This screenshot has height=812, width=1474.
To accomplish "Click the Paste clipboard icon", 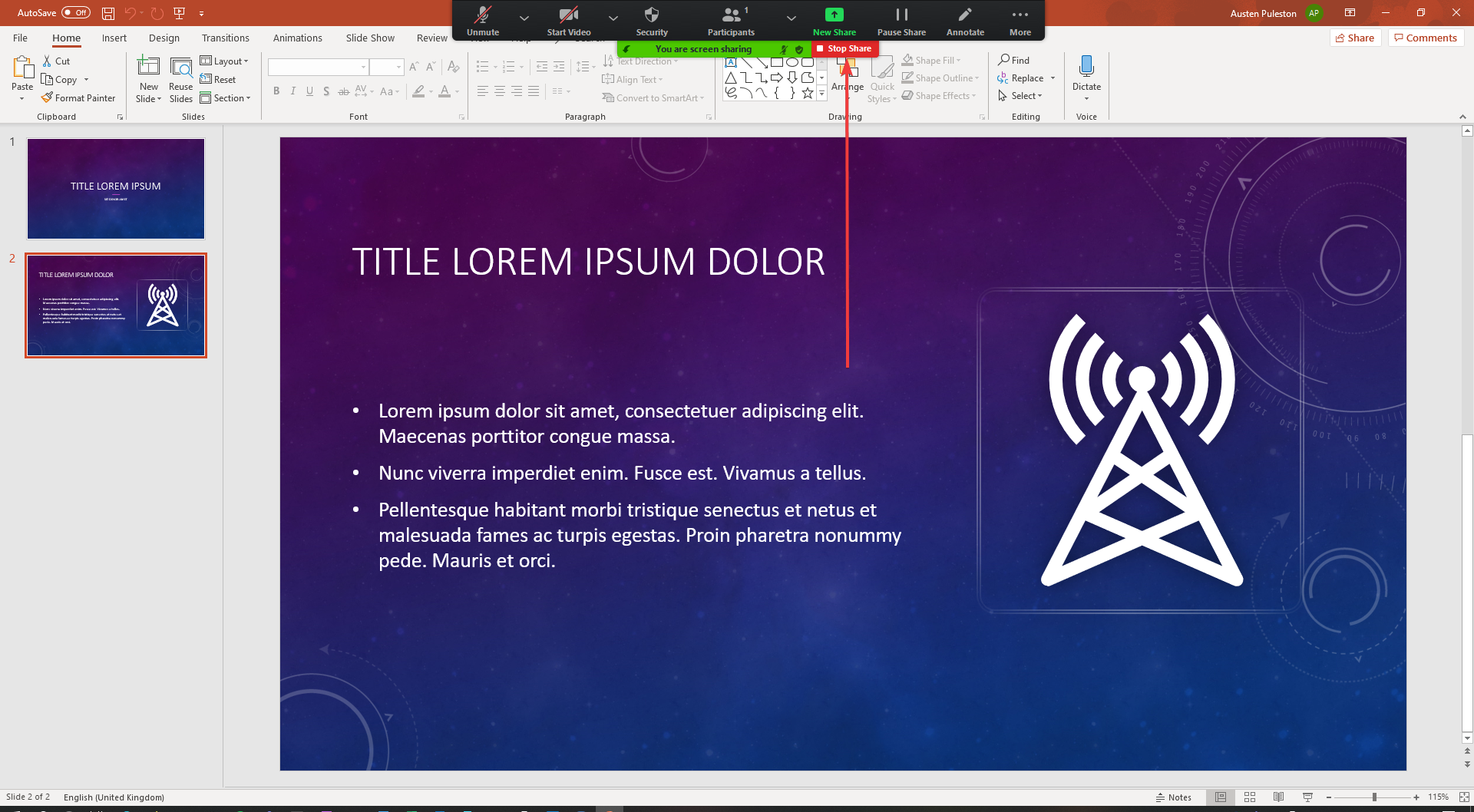I will pos(22,67).
